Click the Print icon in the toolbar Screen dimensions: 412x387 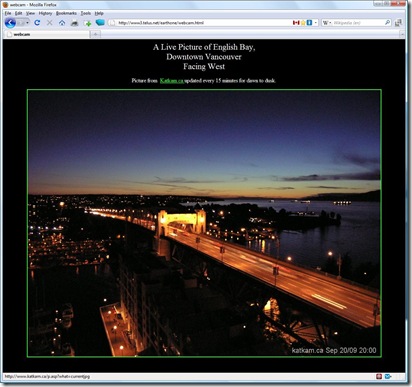[x=74, y=23]
